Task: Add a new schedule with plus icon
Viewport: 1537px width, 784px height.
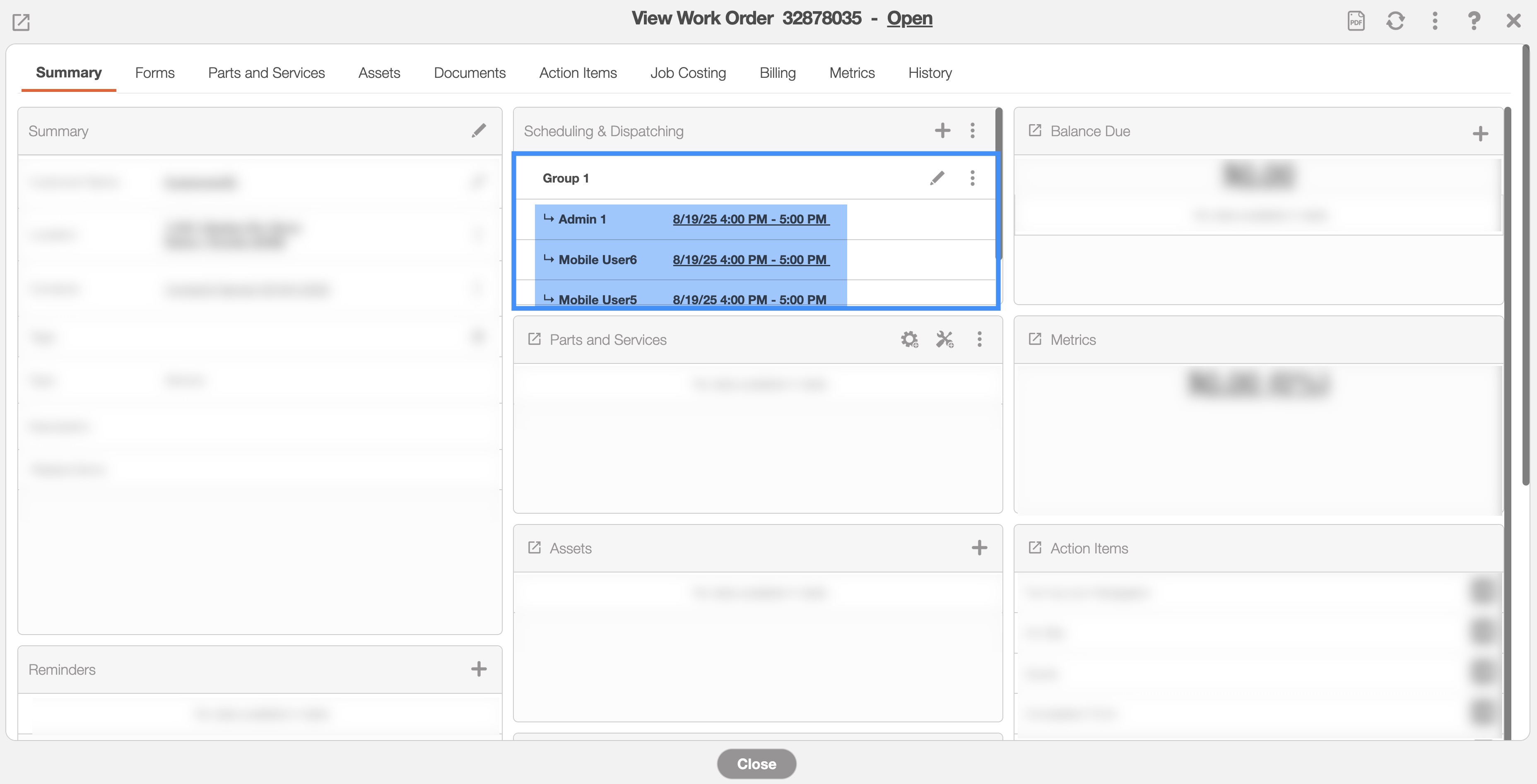Action: tap(942, 131)
